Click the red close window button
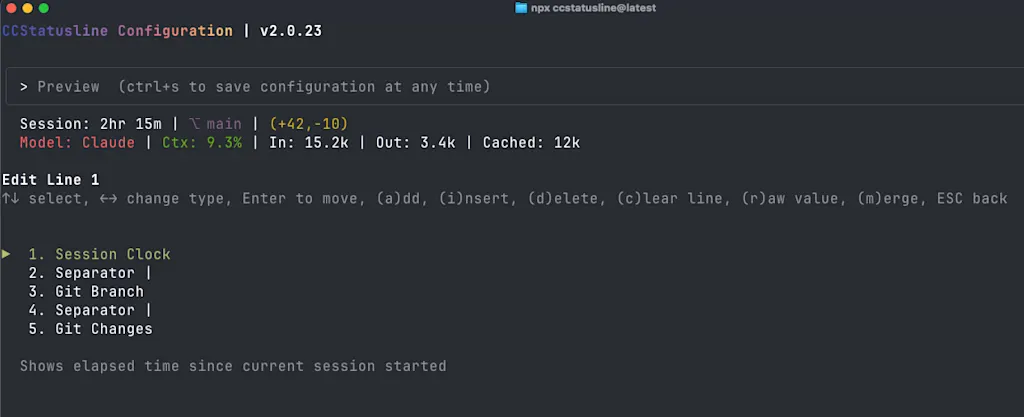The image size is (1024, 417). point(10,8)
